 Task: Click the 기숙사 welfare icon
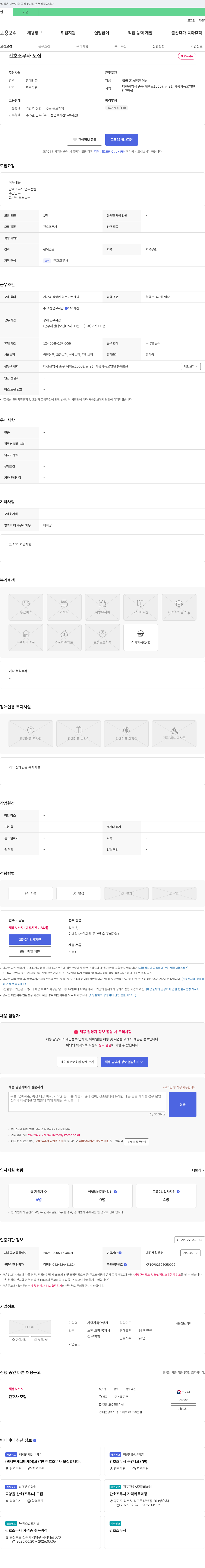tap(64, 607)
